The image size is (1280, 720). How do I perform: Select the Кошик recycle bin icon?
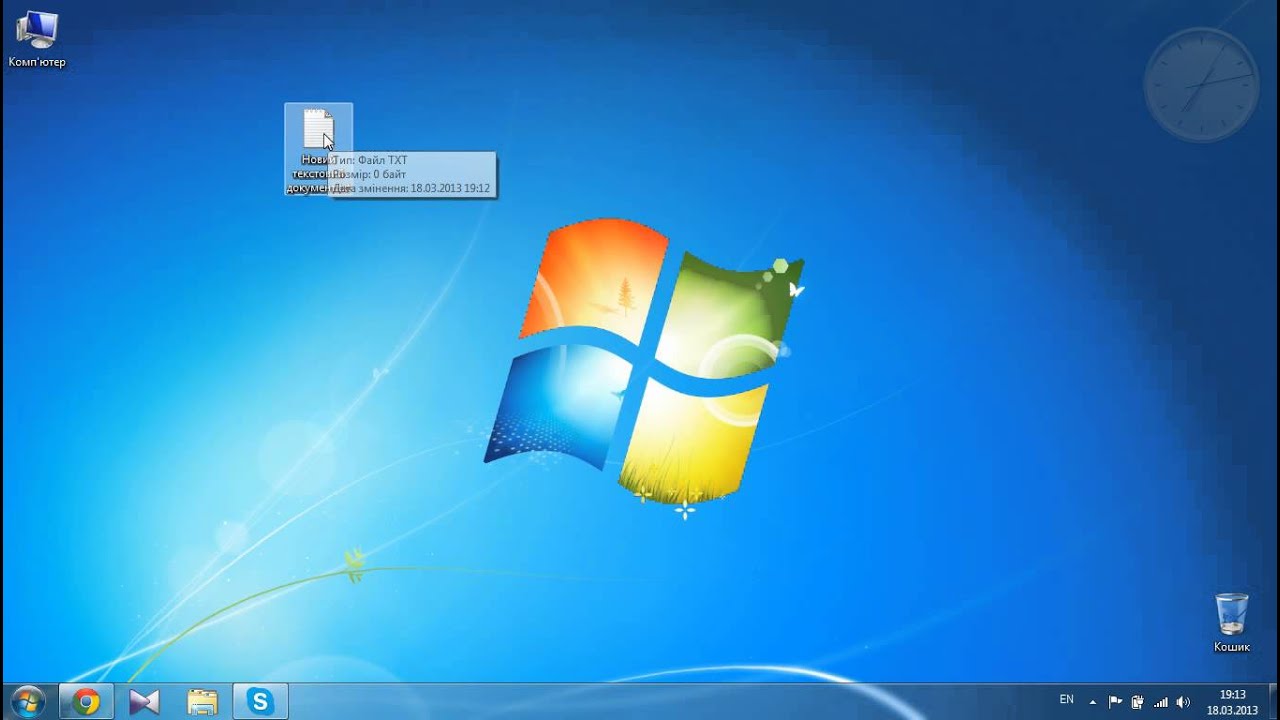click(1232, 623)
